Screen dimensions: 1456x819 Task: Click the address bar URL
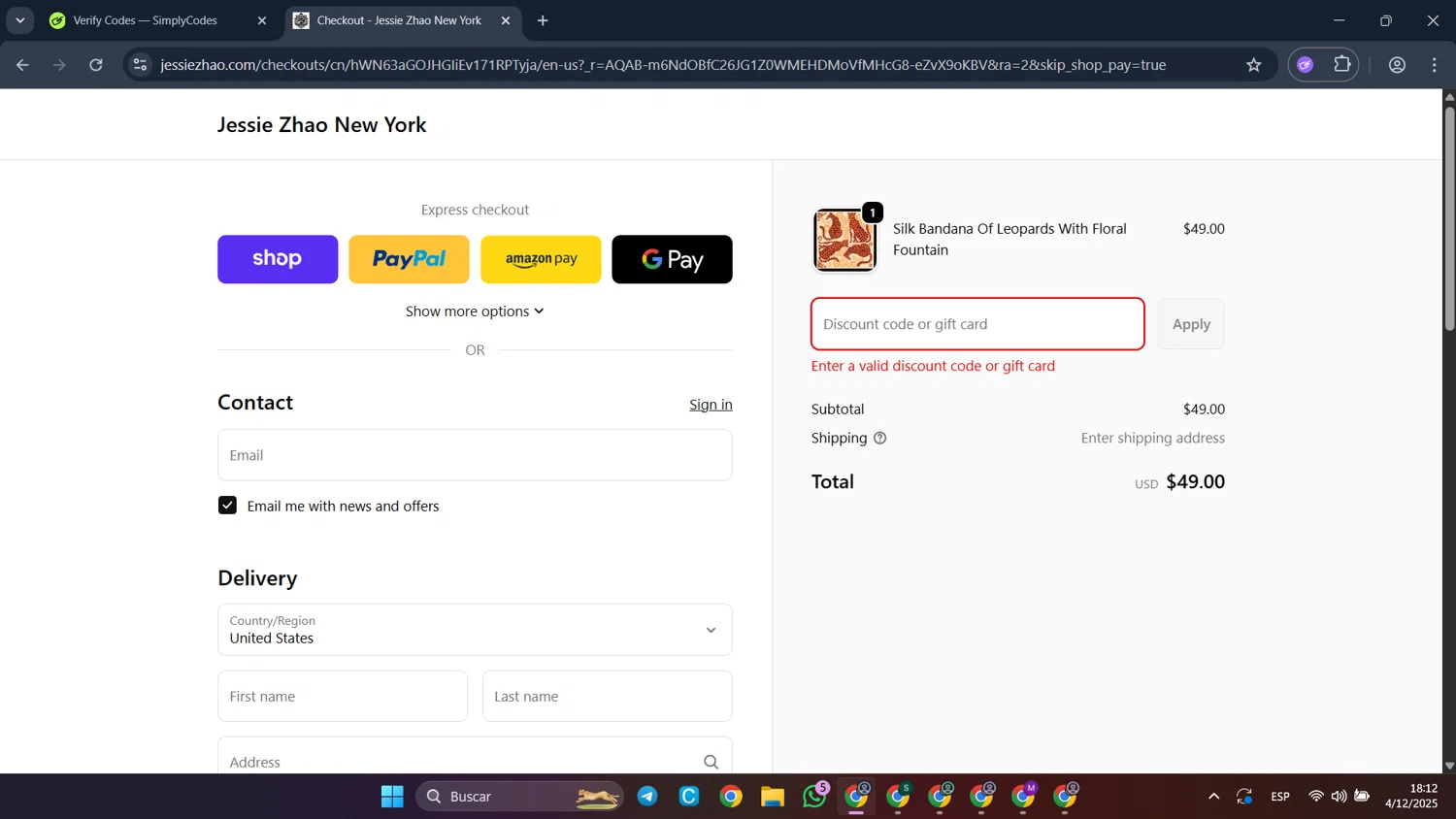click(x=663, y=65)
